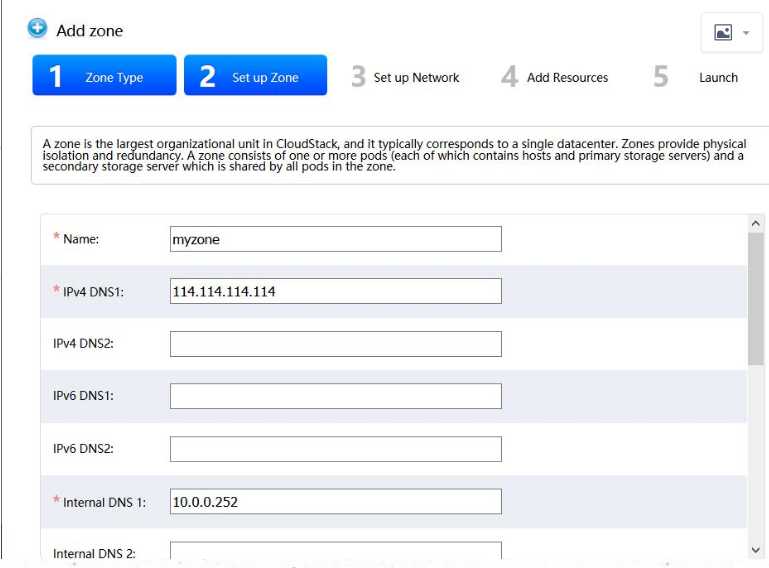Select step 5 Launch
The image size is (769, 568).
tap(695, 77)
